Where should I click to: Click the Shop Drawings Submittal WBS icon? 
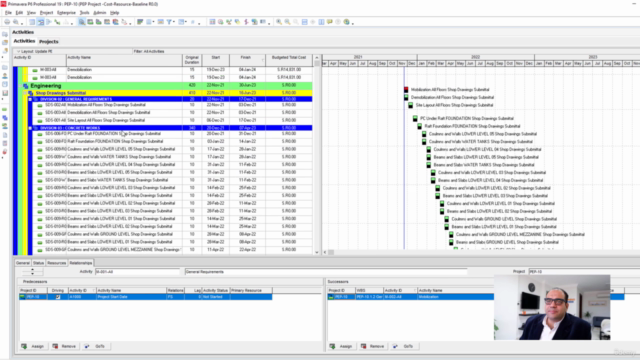[31, 93]
